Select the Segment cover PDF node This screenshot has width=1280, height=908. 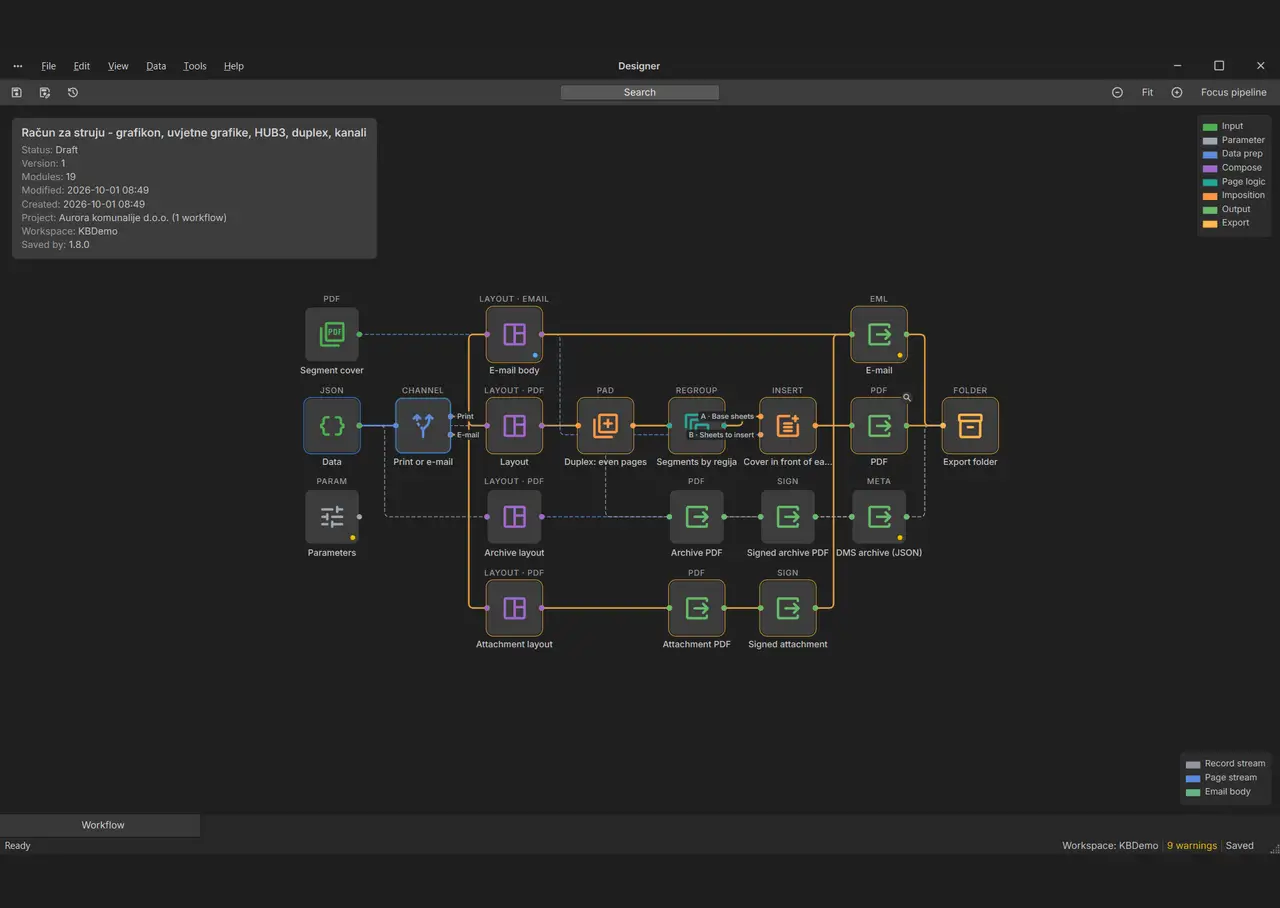[332, 334]
